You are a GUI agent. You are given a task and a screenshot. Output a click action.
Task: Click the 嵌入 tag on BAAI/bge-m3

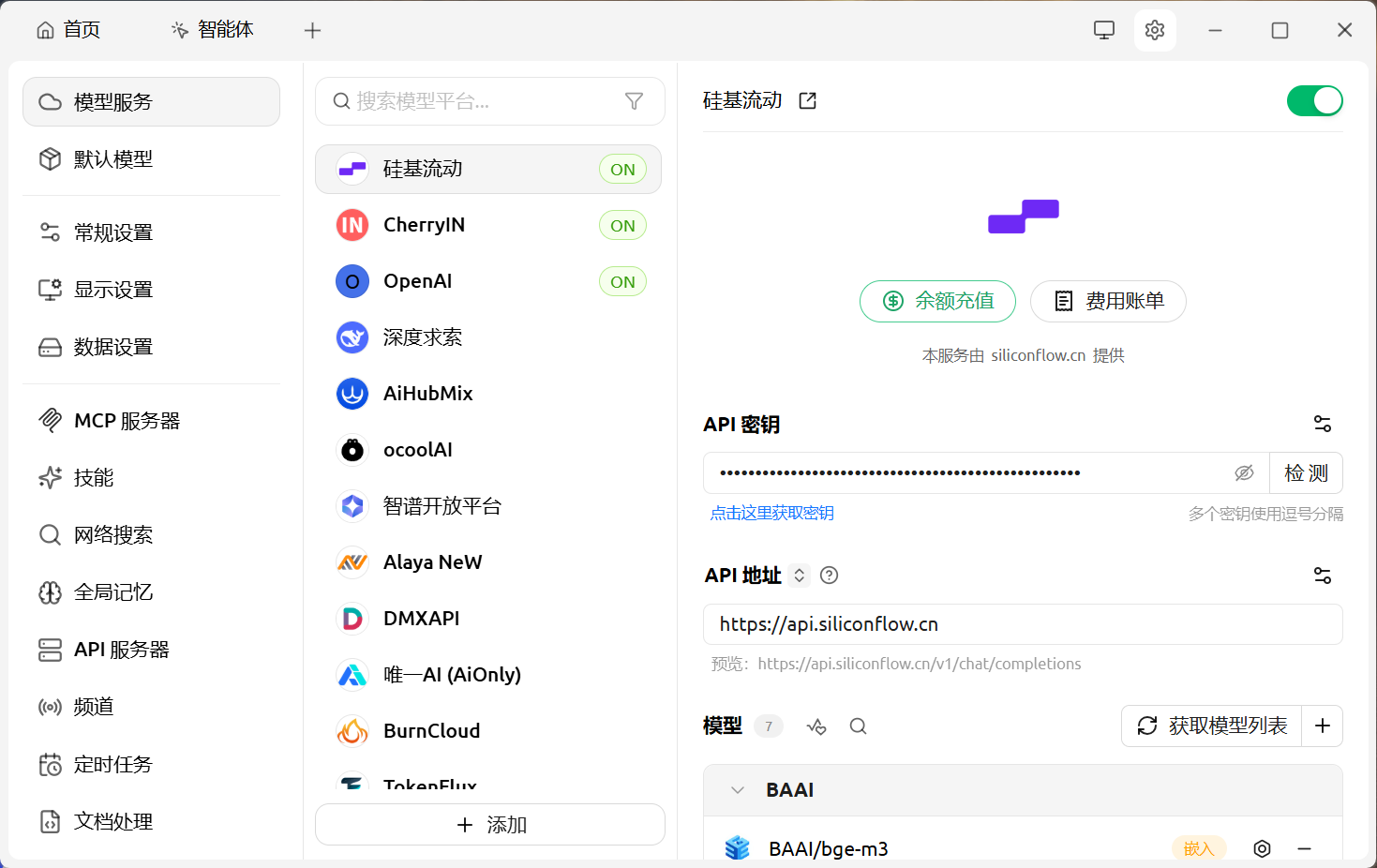pyautogui.click(x=1199, y=848)
